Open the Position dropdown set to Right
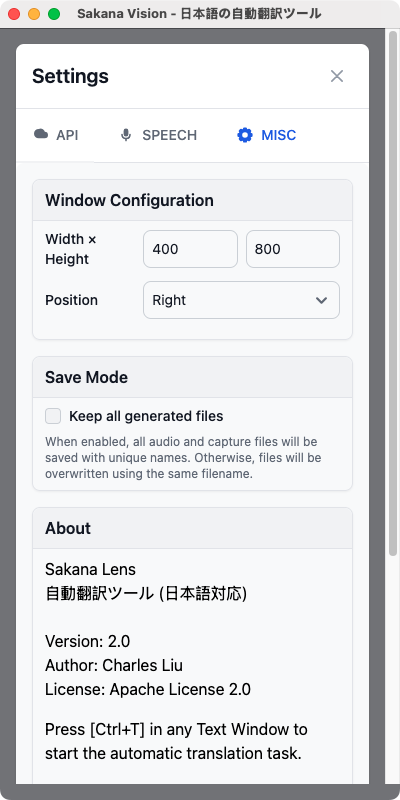Image resolution: width=400 pixels, height=800 pixels. coord(241,300)
